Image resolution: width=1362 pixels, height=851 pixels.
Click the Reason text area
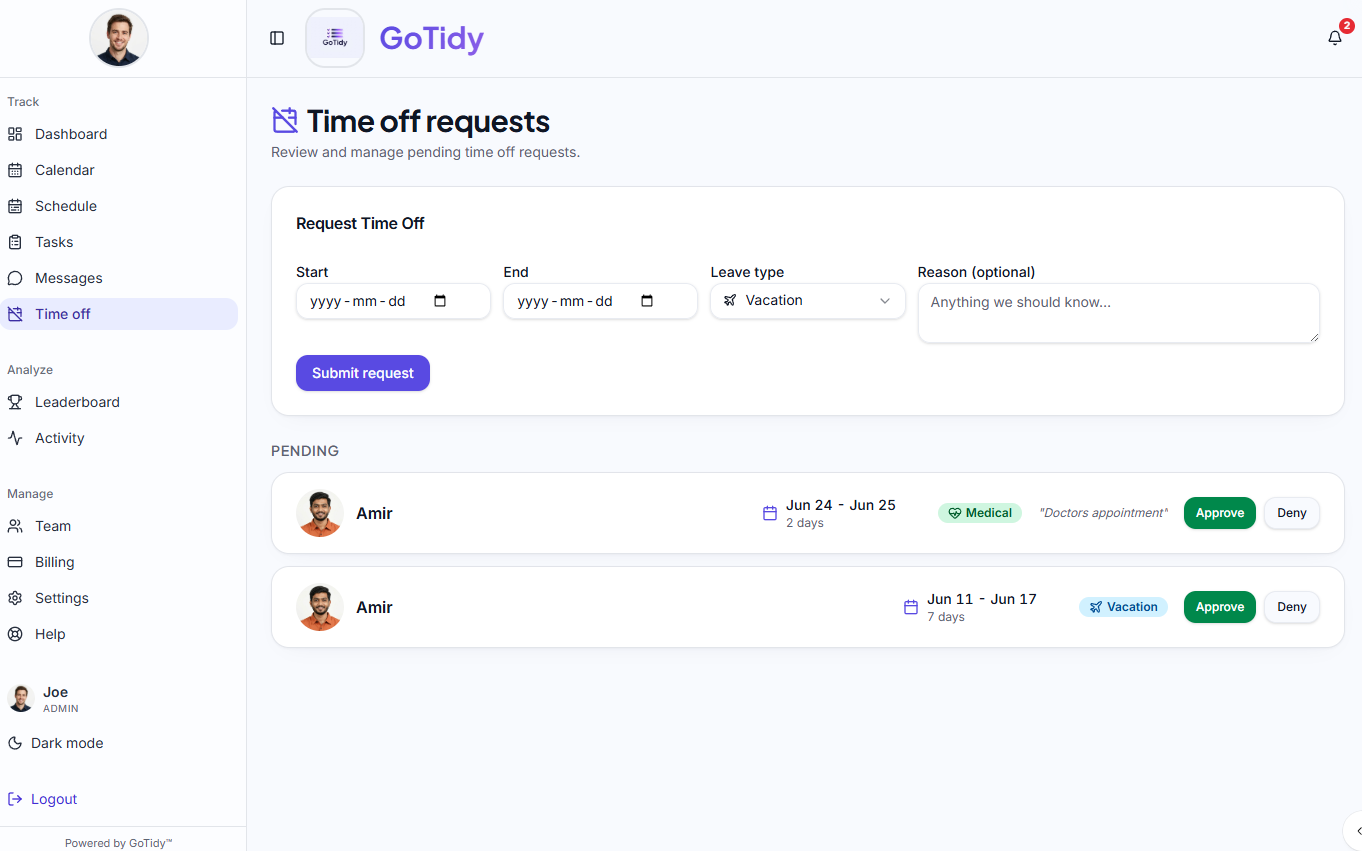1119,313
